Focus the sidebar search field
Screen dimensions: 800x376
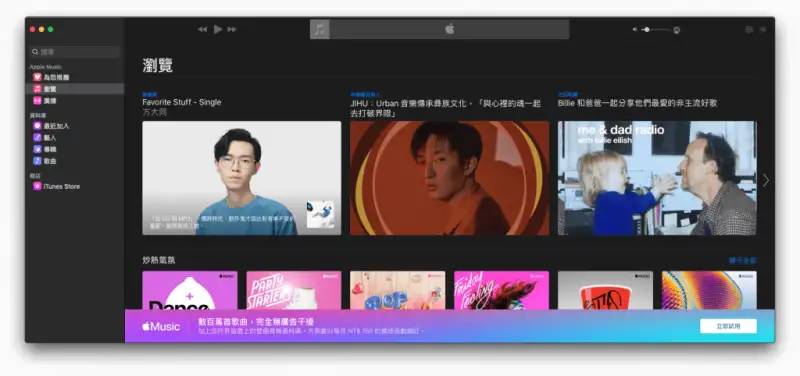(x=75, y=52)
